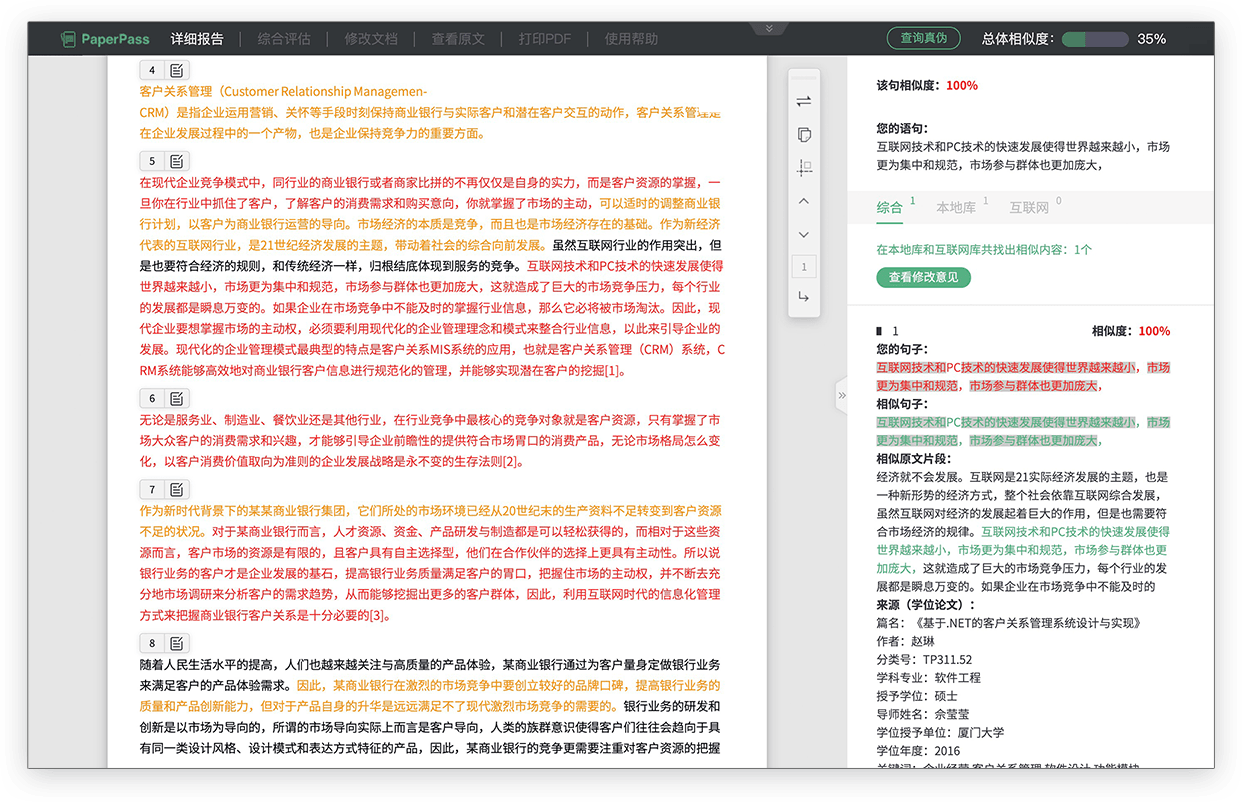Click the highlighted text under 您的句子
Screen dimensions: 1242x802
click(1022, 376)
